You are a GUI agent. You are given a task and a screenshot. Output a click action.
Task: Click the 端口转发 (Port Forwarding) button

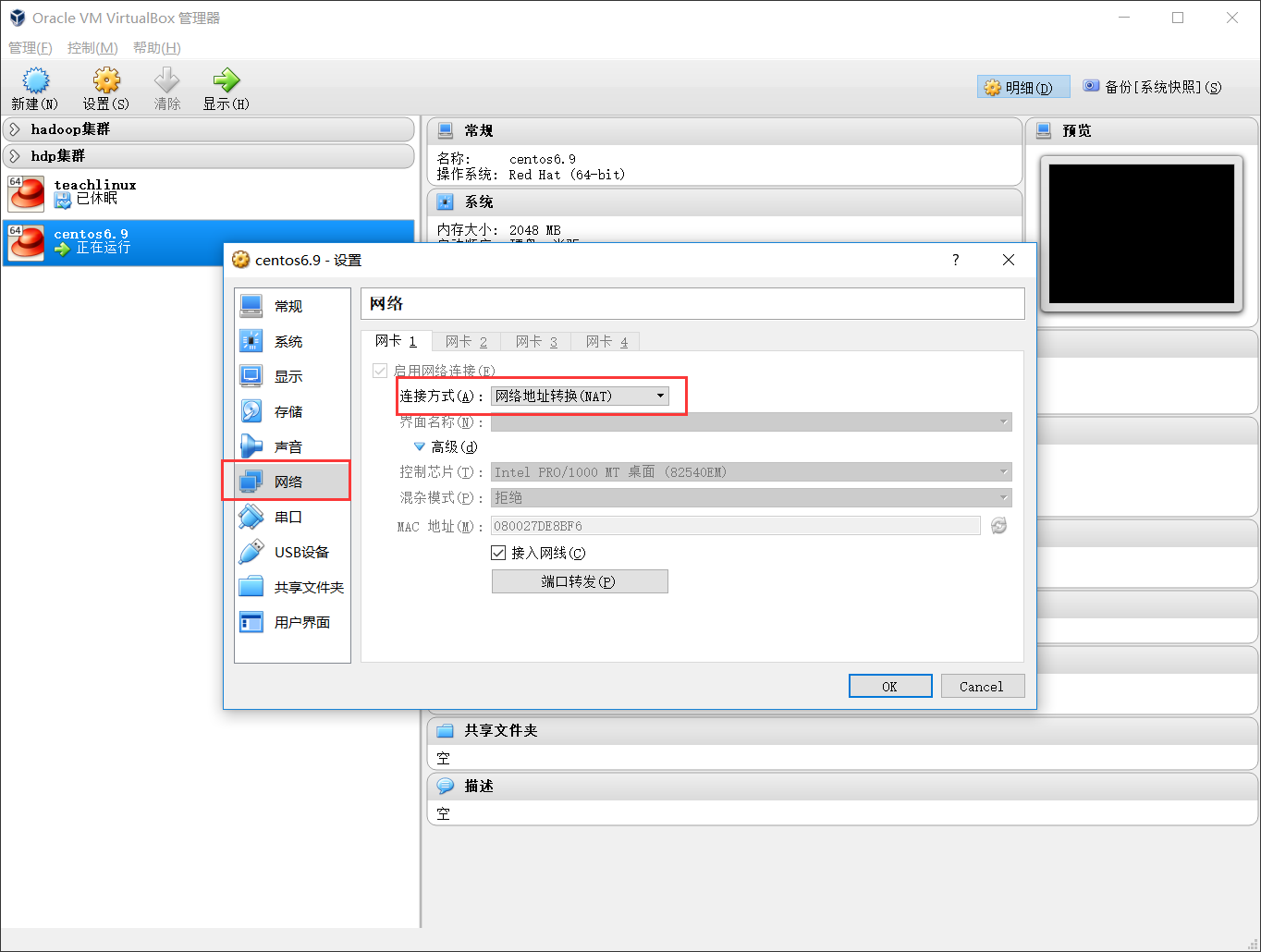[x=579, y=581]
